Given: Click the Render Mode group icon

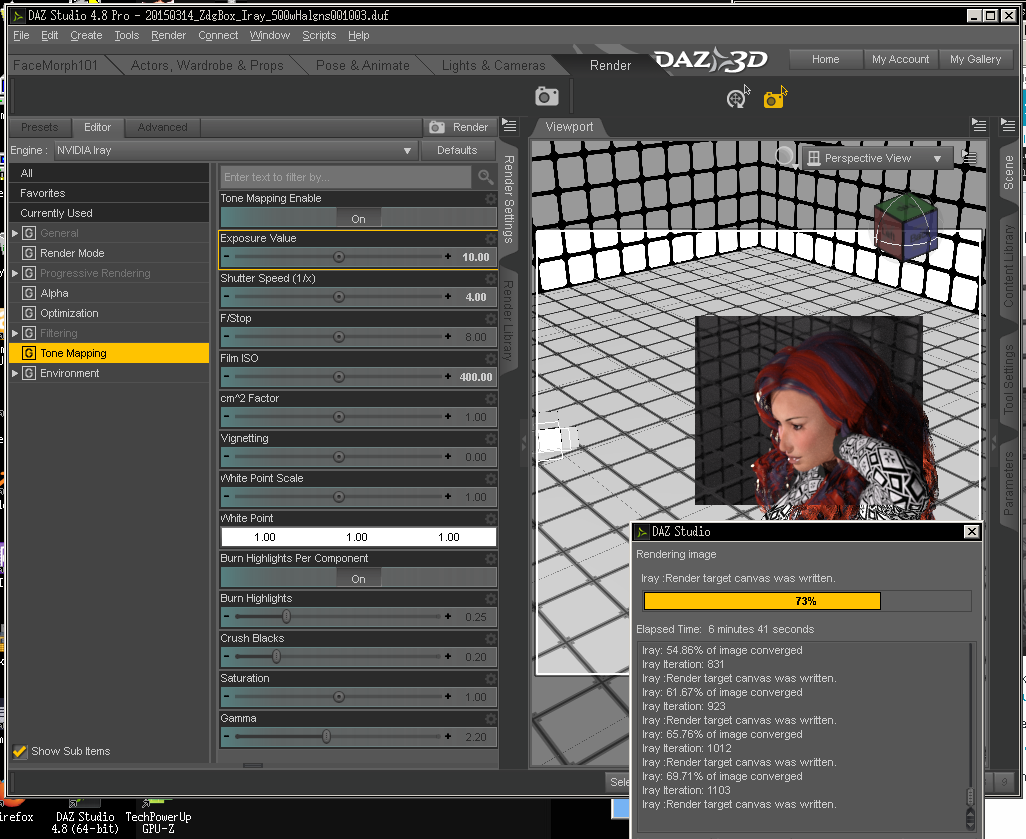Looking at the screenshot, I should click(x=29, y=253).
